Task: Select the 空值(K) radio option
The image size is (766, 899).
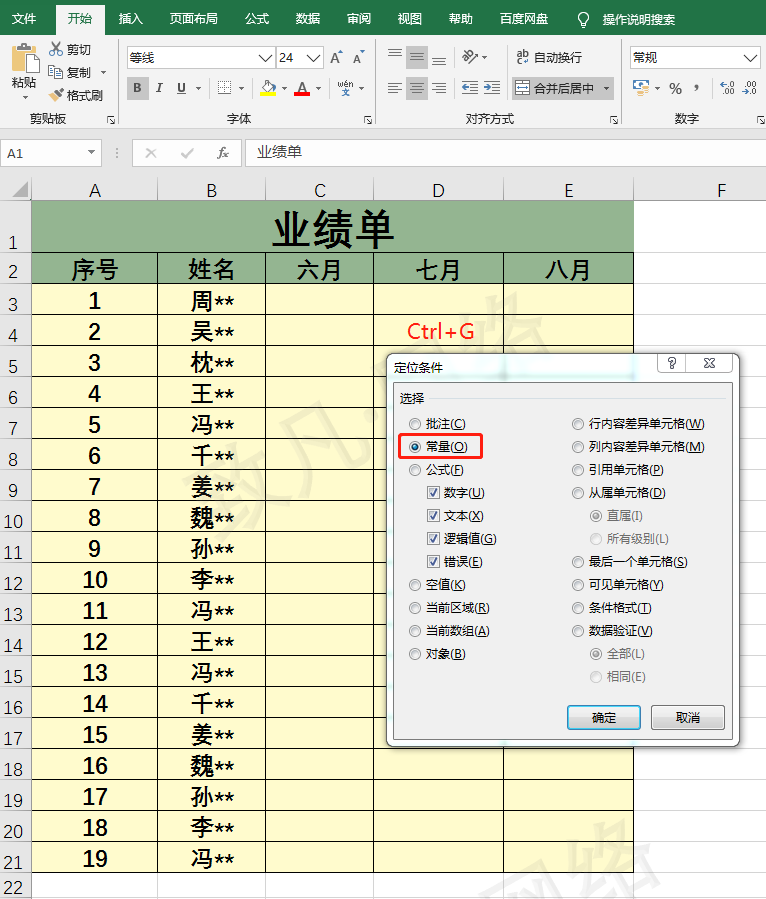Action: 415,585
